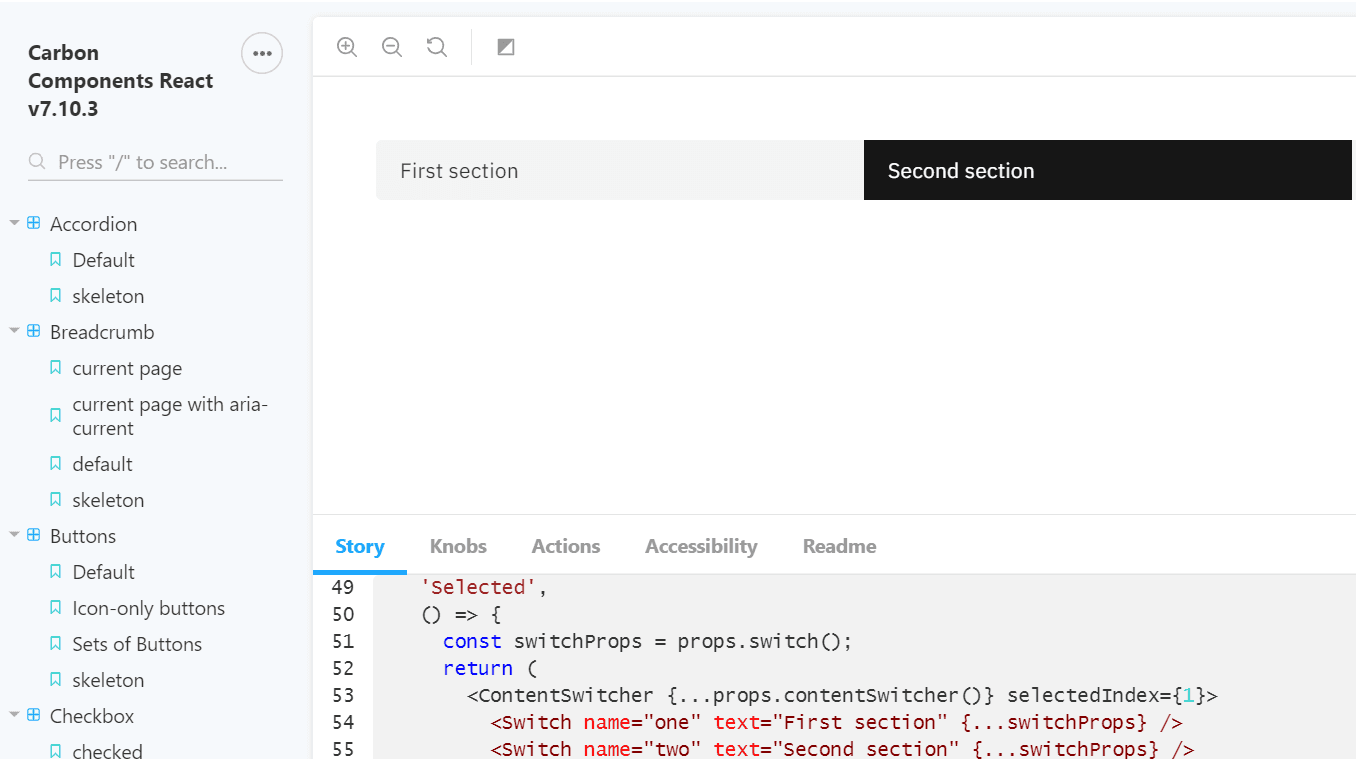
Task: Click the Breadcrumb component grid icon
Action: tap(34, 331)
